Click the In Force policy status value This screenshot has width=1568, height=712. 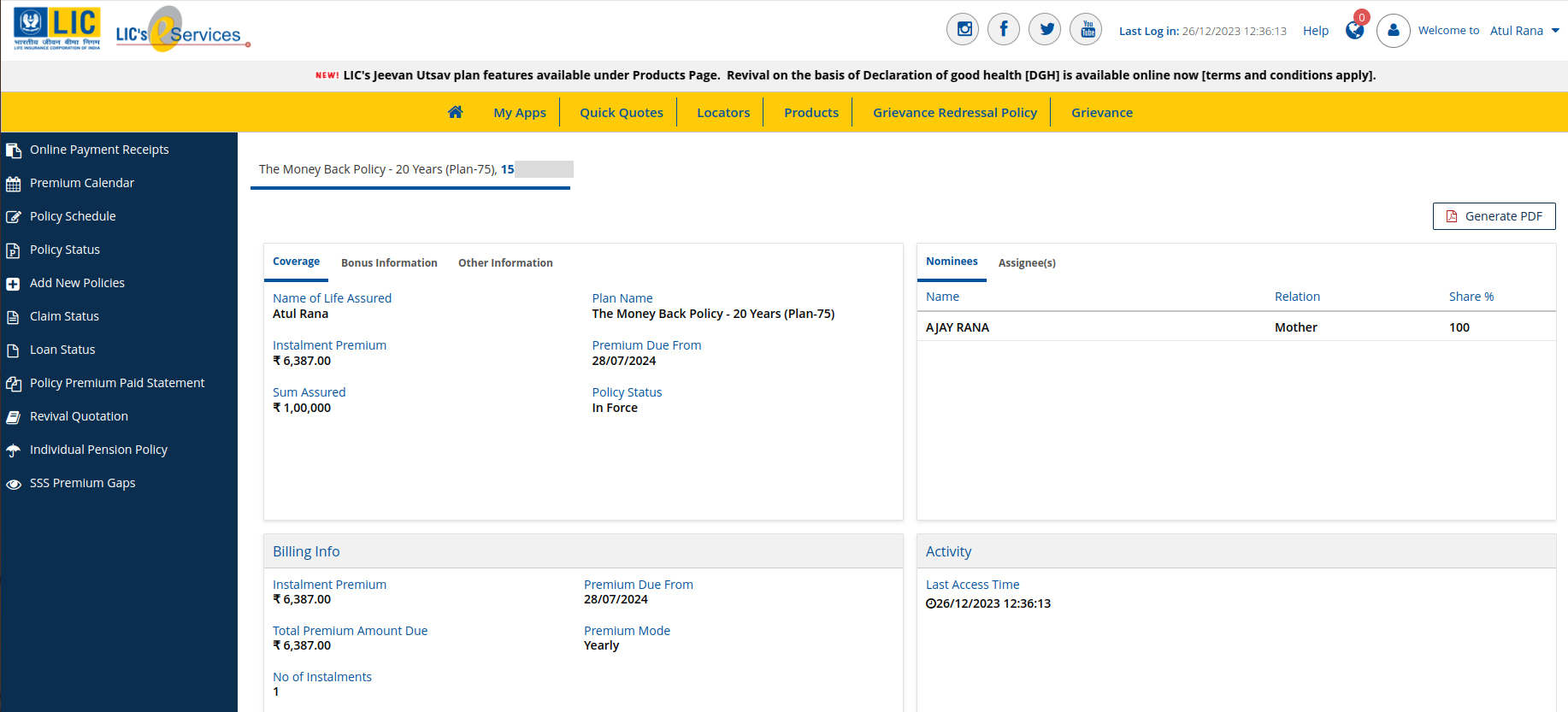615,408
